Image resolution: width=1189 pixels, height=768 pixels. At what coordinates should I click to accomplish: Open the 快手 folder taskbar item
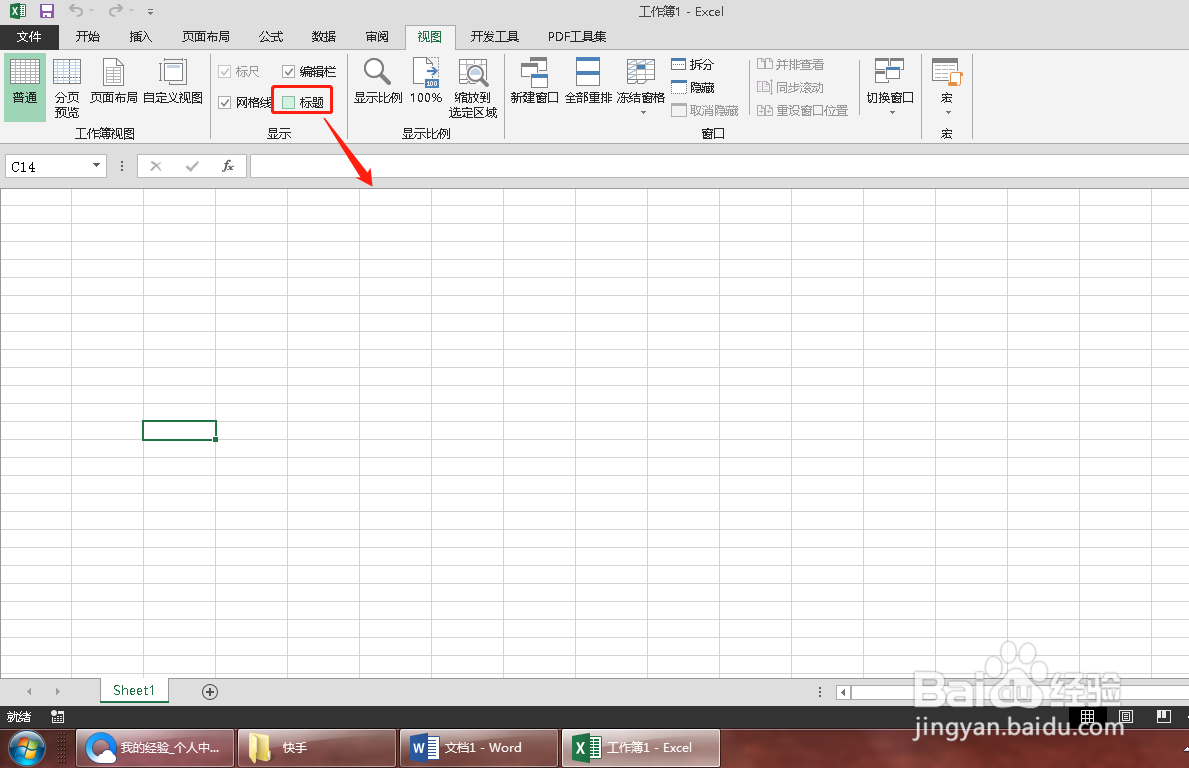coord(317,748)
